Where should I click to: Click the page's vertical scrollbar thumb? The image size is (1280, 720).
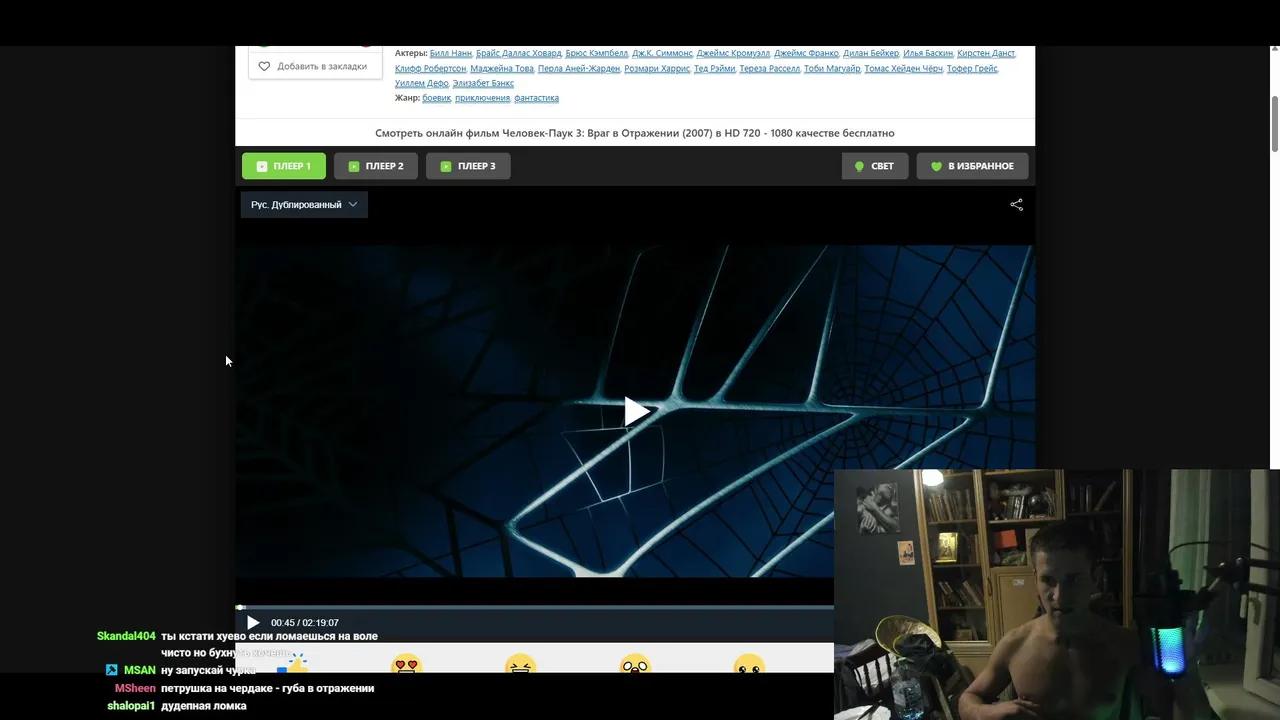tap(1275, 125)
